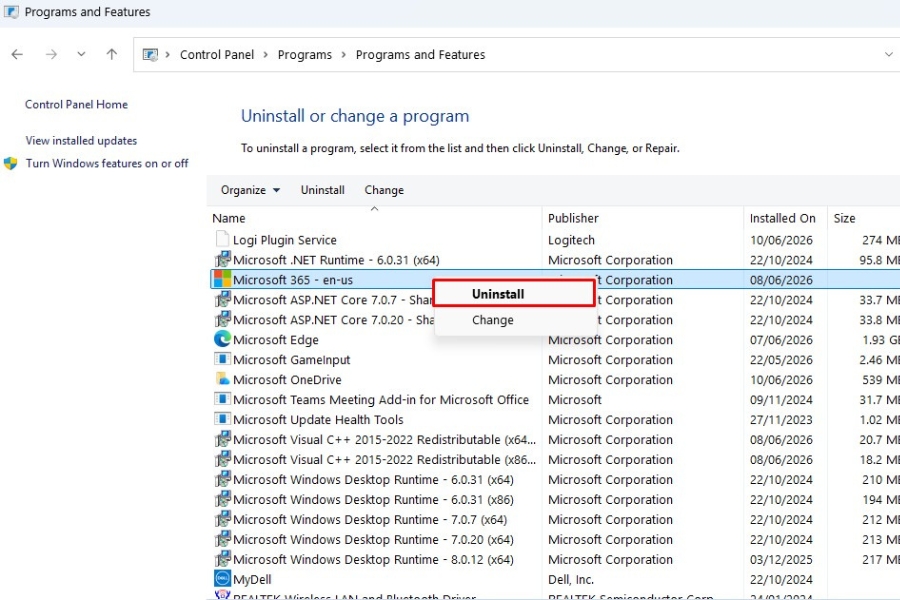The image size is (900, 600).
Task: Click the Teams Meeting Add-in icon
Action: [x=222, y=399]
